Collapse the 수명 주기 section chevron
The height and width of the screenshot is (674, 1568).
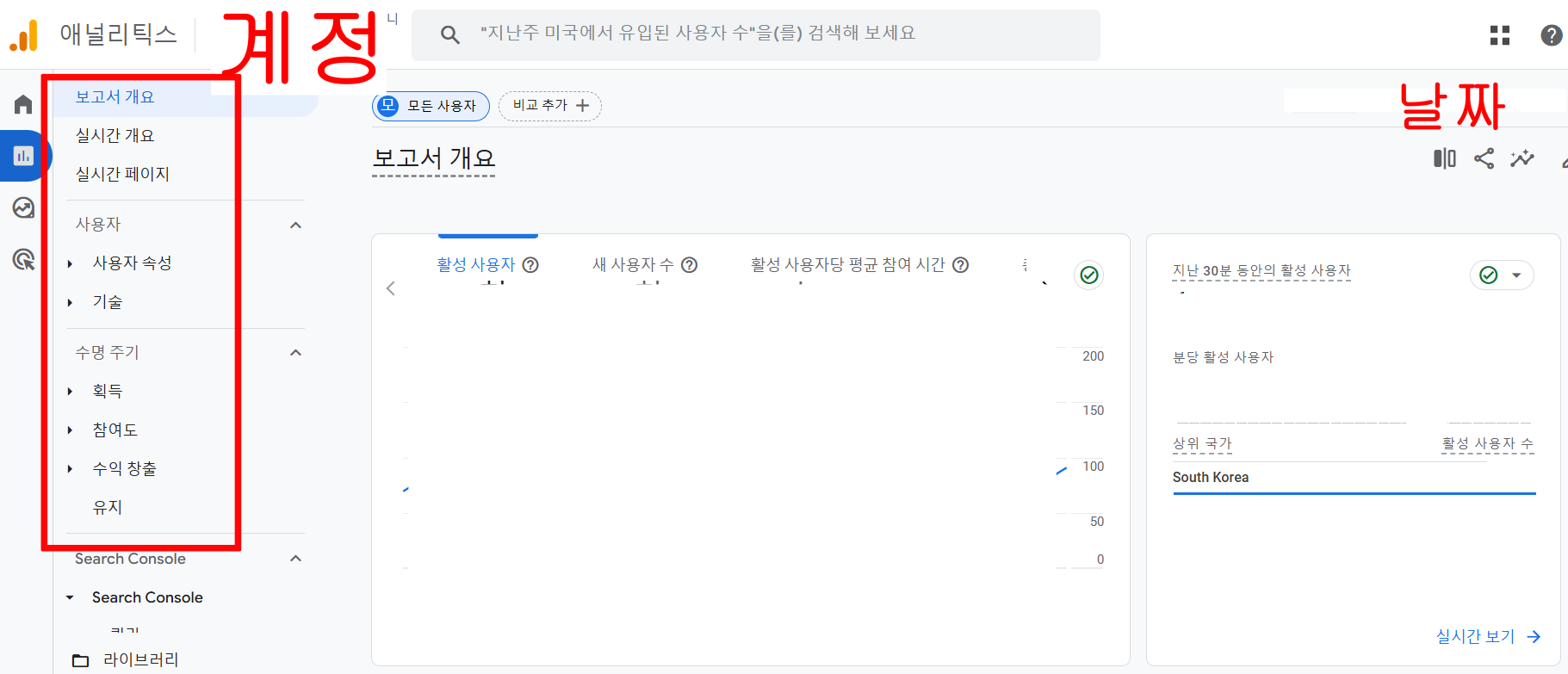(x=295, y=352)
